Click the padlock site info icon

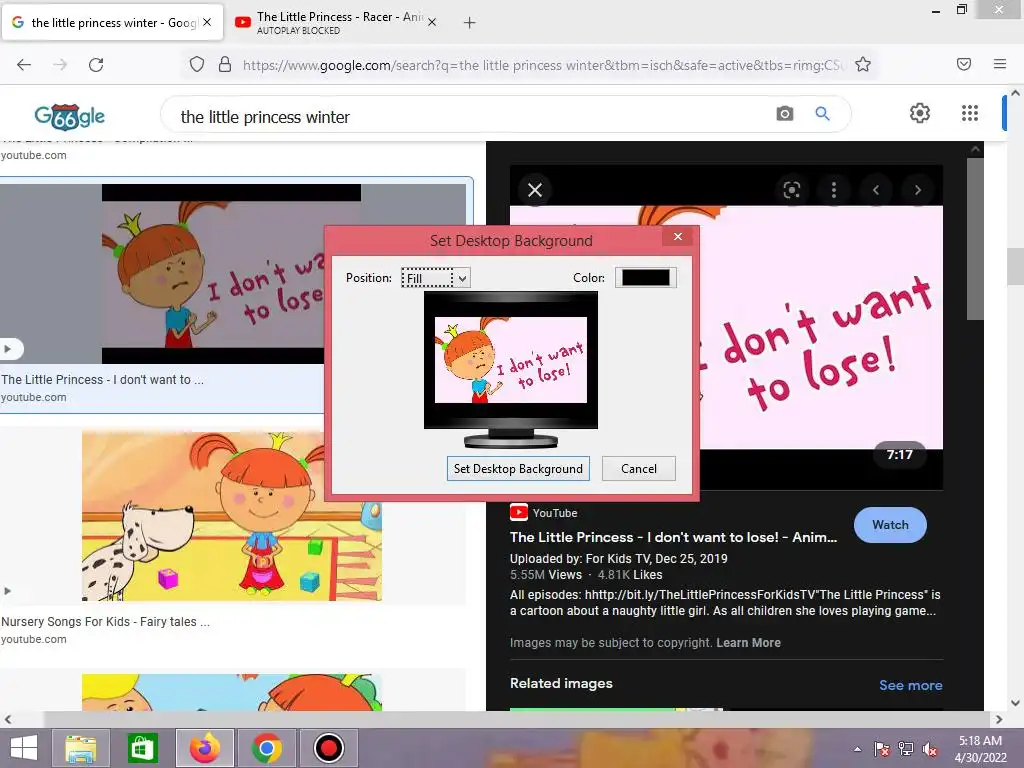225,65
